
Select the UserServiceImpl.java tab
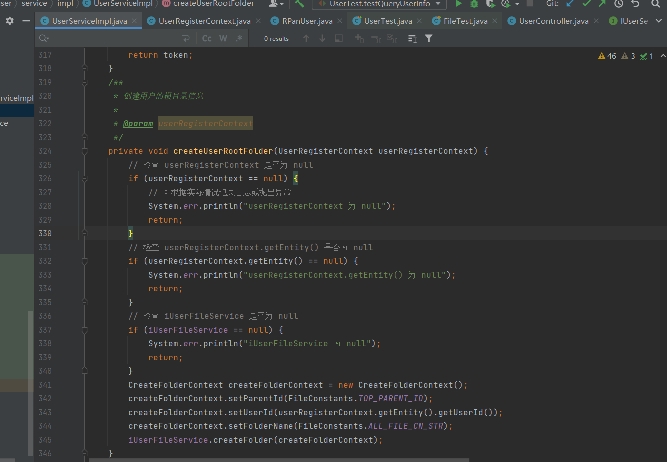point(89,21)
